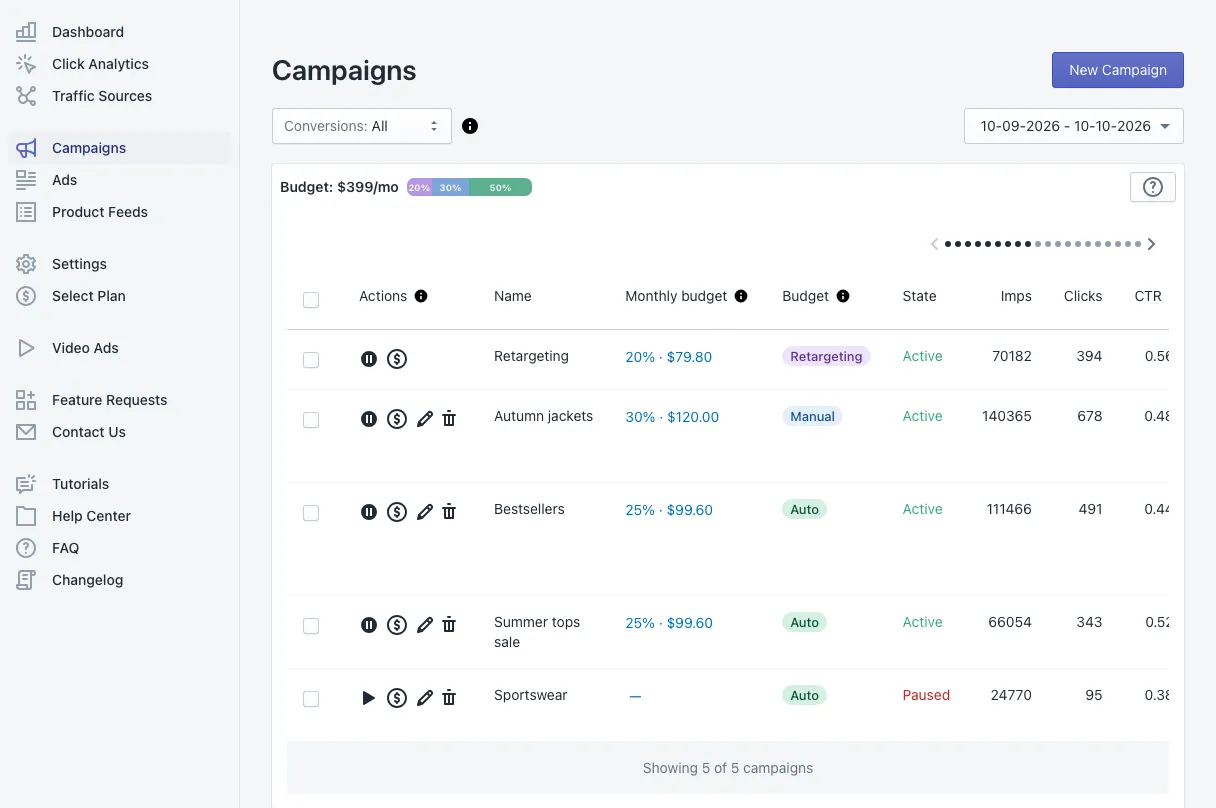Click info icon next to Conversions dropdown
This screenshot has height=808, width=1216.
pyautogui.click(x=470, y=126)
